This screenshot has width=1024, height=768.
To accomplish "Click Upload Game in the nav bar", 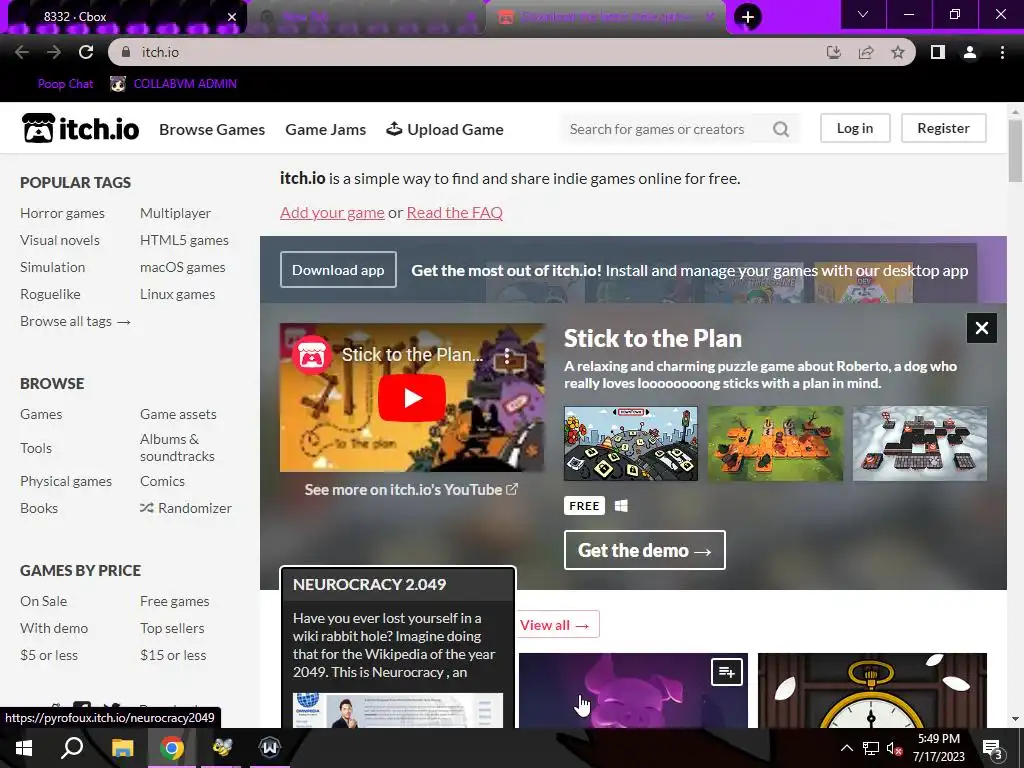I will (x=445, y=129).
